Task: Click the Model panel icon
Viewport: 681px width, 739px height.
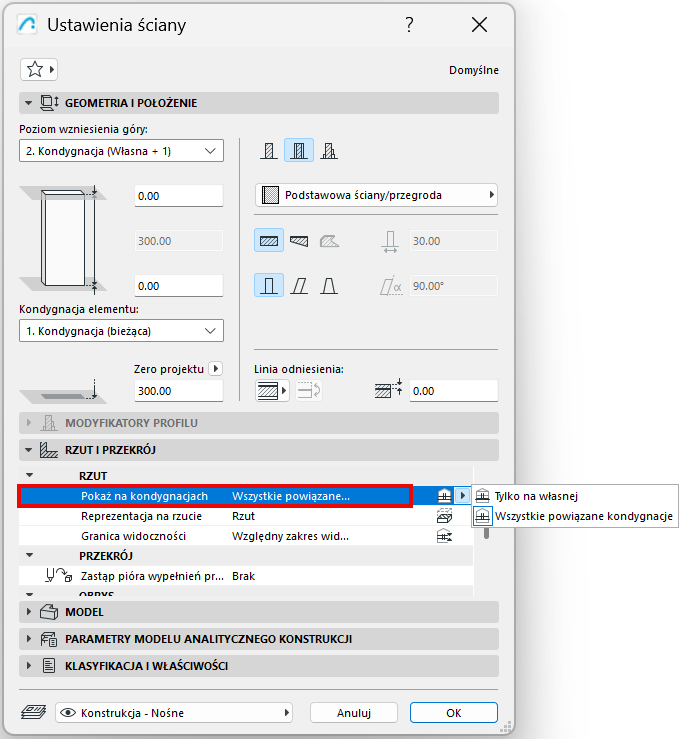Action: coord(49,612)
